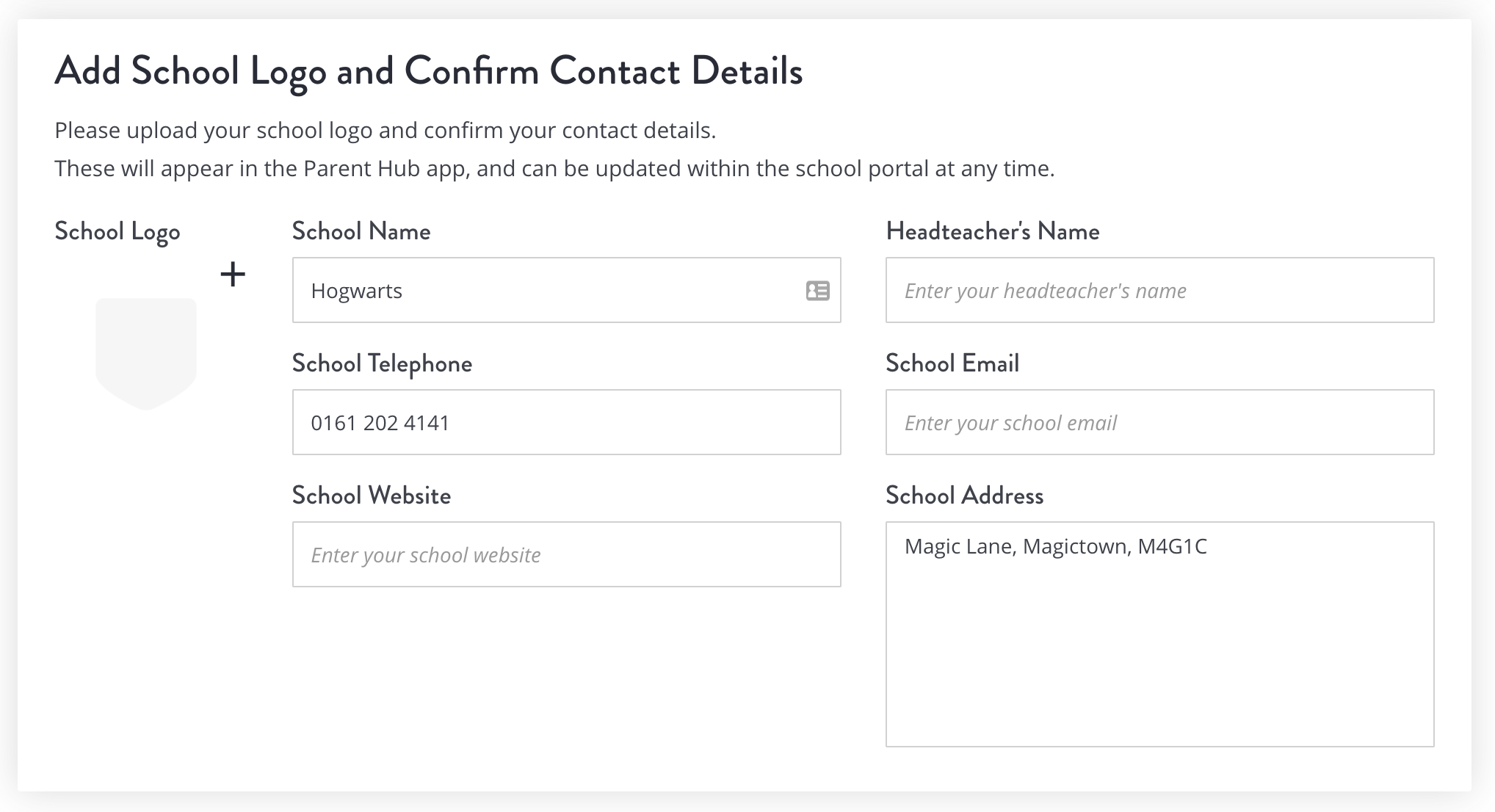The width and height of the screenshot is (1495, 812).
Task: Open the contact card autofill icon in School Name
Action: point(817,291)
